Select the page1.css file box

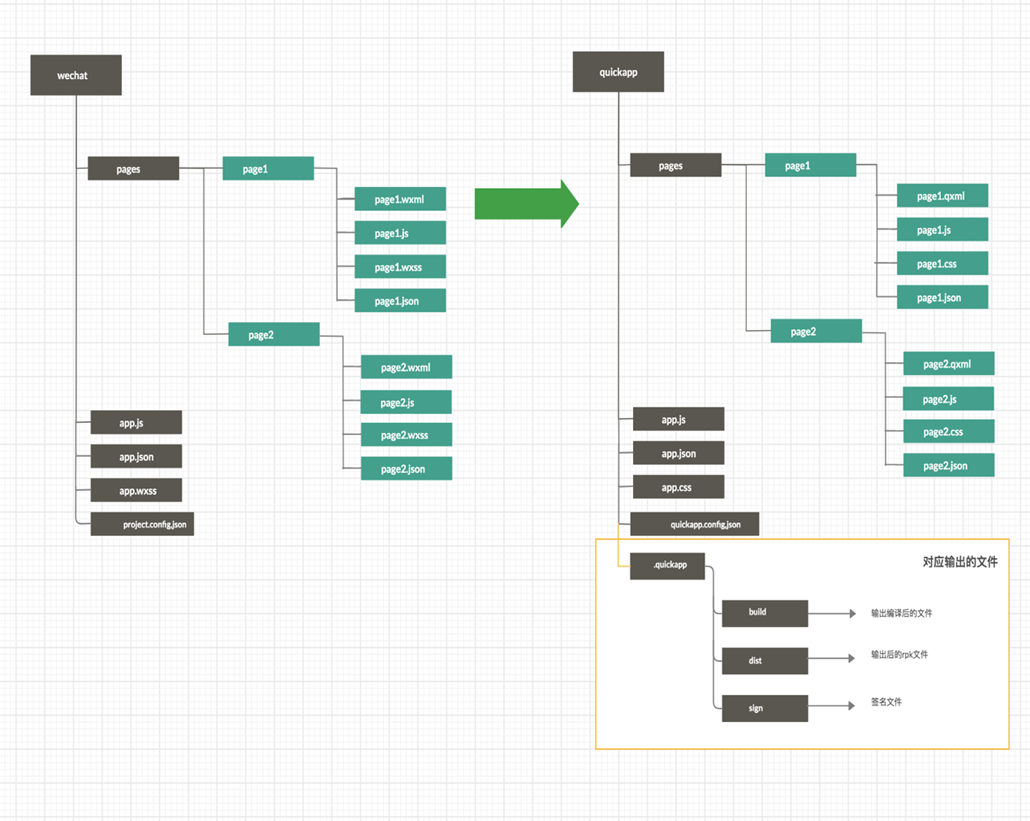(x=942, y=264)
